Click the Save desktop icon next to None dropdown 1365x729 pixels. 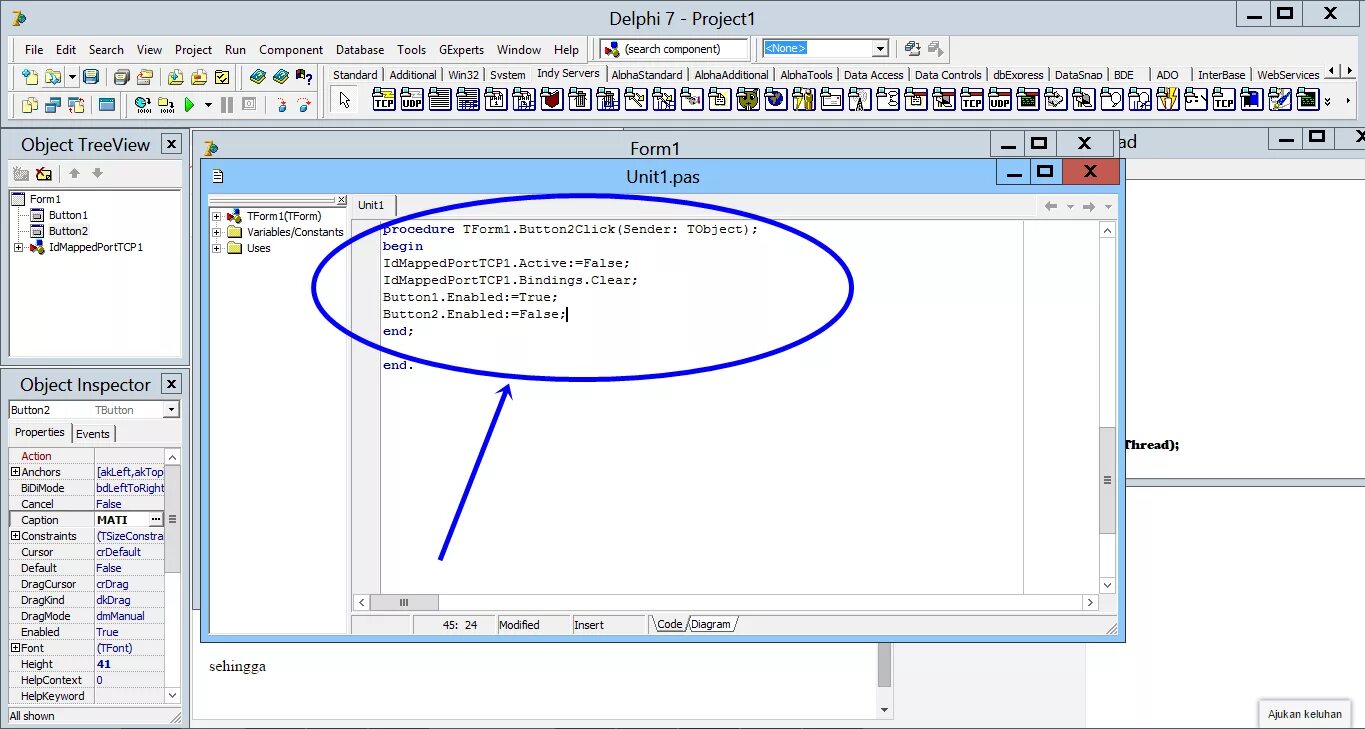click(913, 48)
